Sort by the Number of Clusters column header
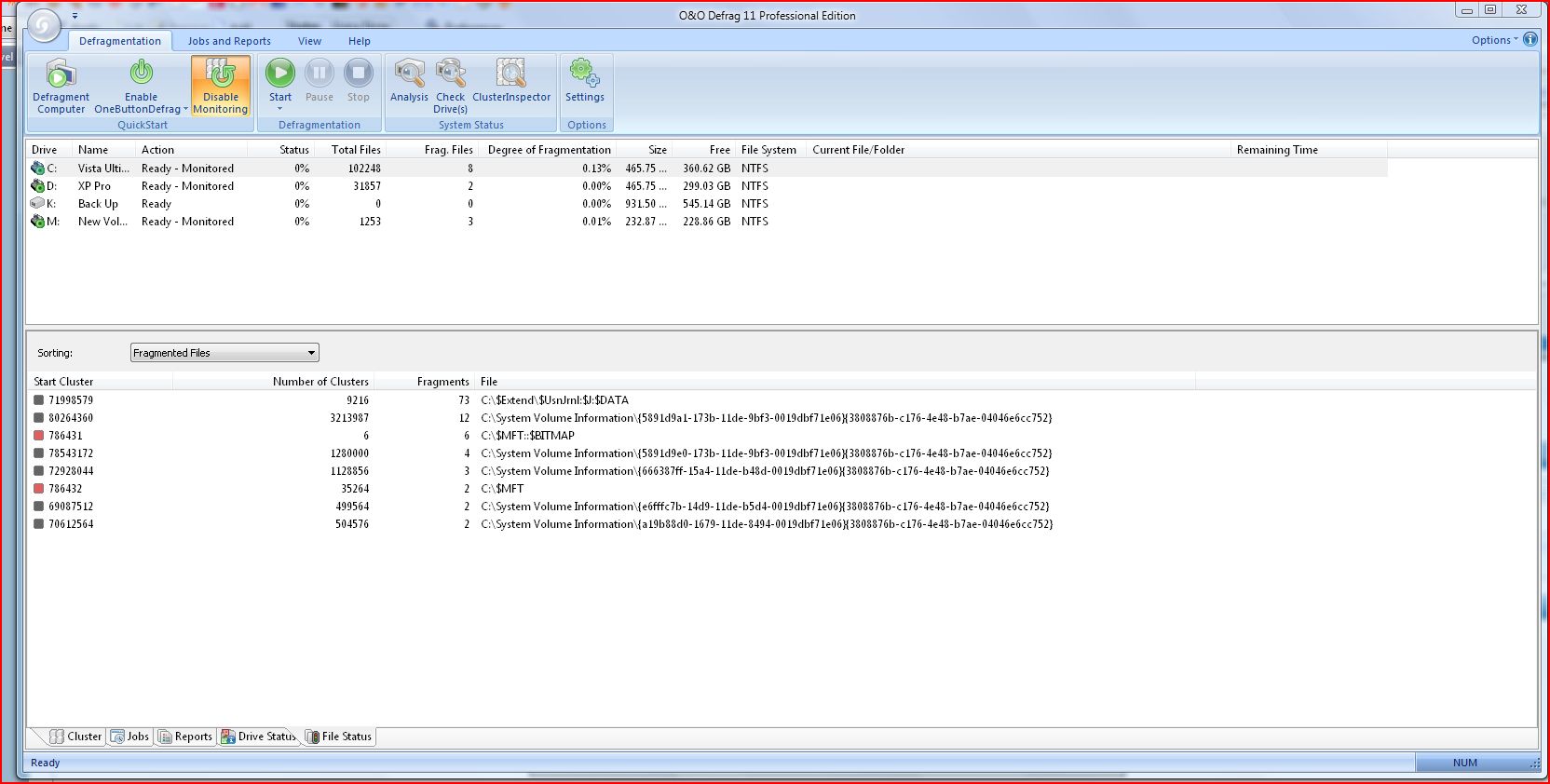This screenshot has height=784, width=1550. tap(273, 382)
